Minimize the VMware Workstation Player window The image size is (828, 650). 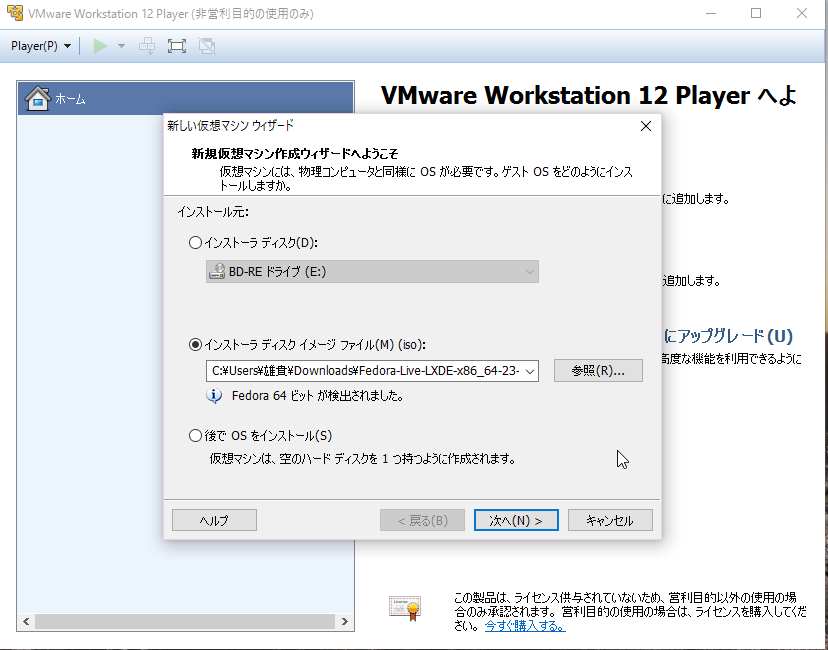[x=711, y=13]
